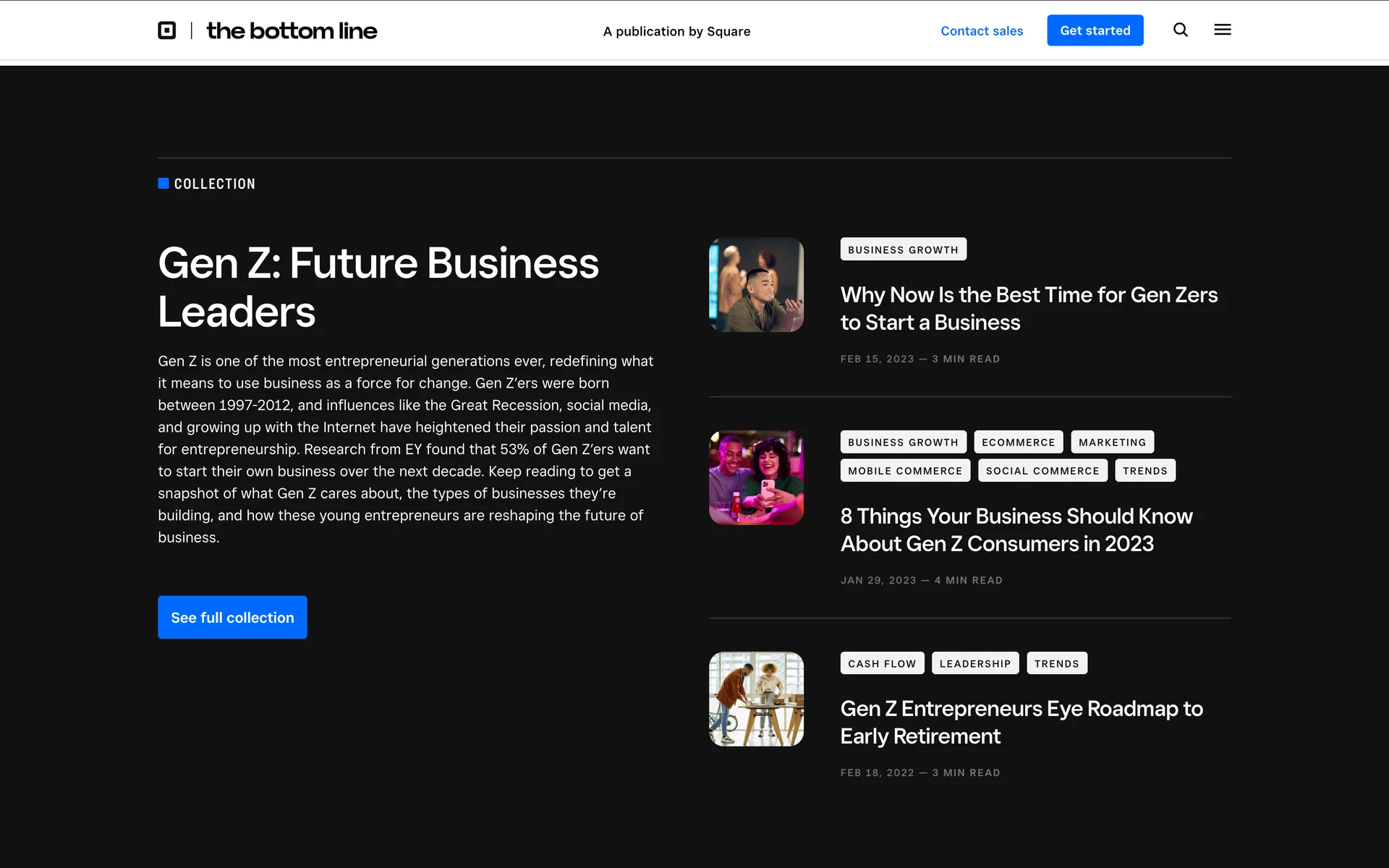Click the Square logo icon
The height and width of the screenshot is (868, 1389).
167,30
